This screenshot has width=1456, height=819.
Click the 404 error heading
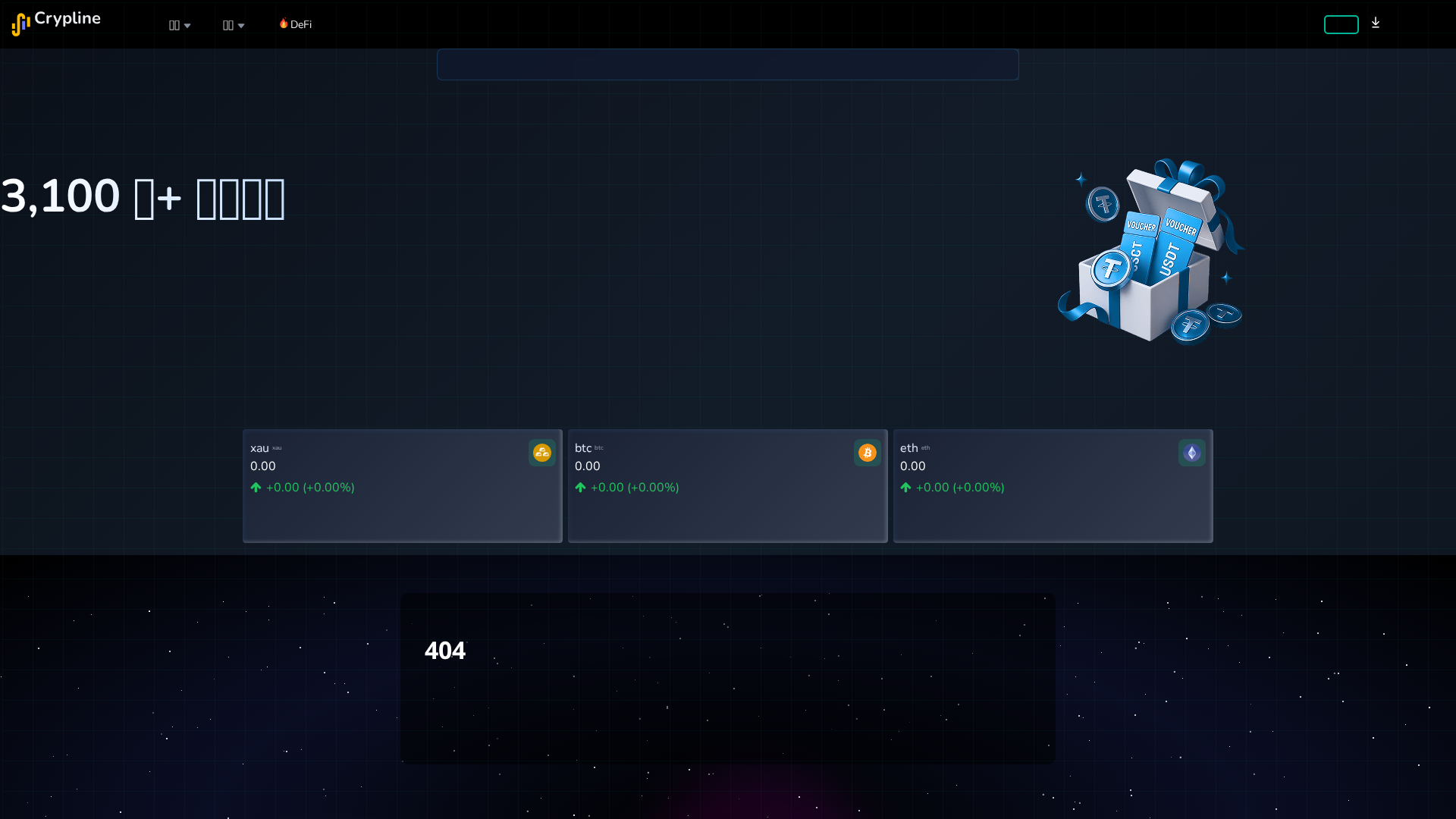(x=445, y=651)
